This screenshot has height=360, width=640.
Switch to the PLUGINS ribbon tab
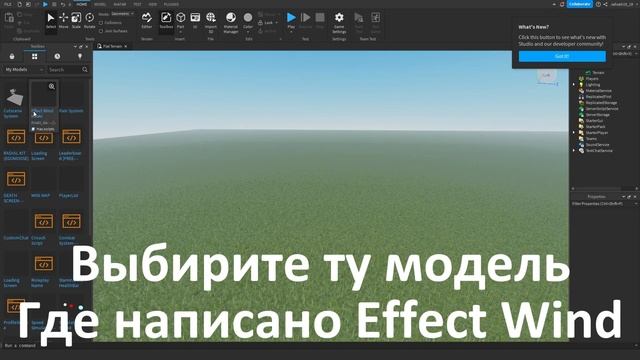[x=171, y=4]
